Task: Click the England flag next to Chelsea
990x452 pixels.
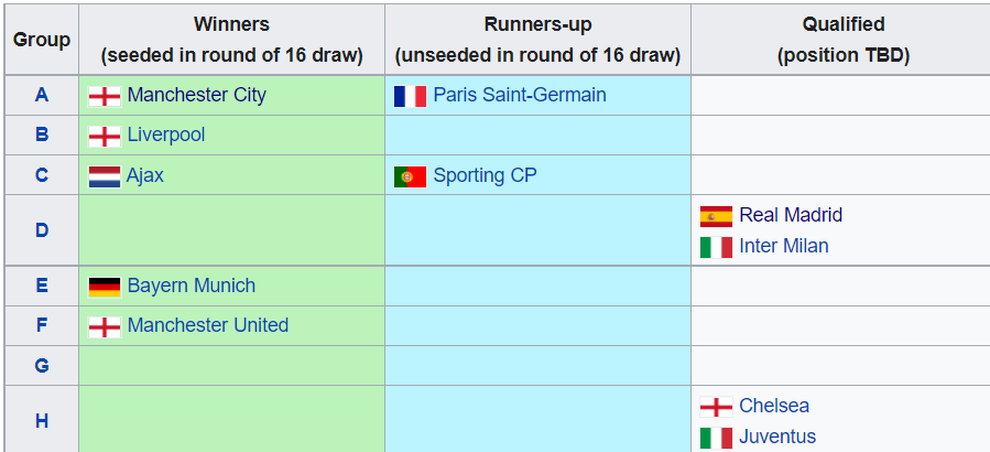Action: pyautogui.click(x=716, y=407)
